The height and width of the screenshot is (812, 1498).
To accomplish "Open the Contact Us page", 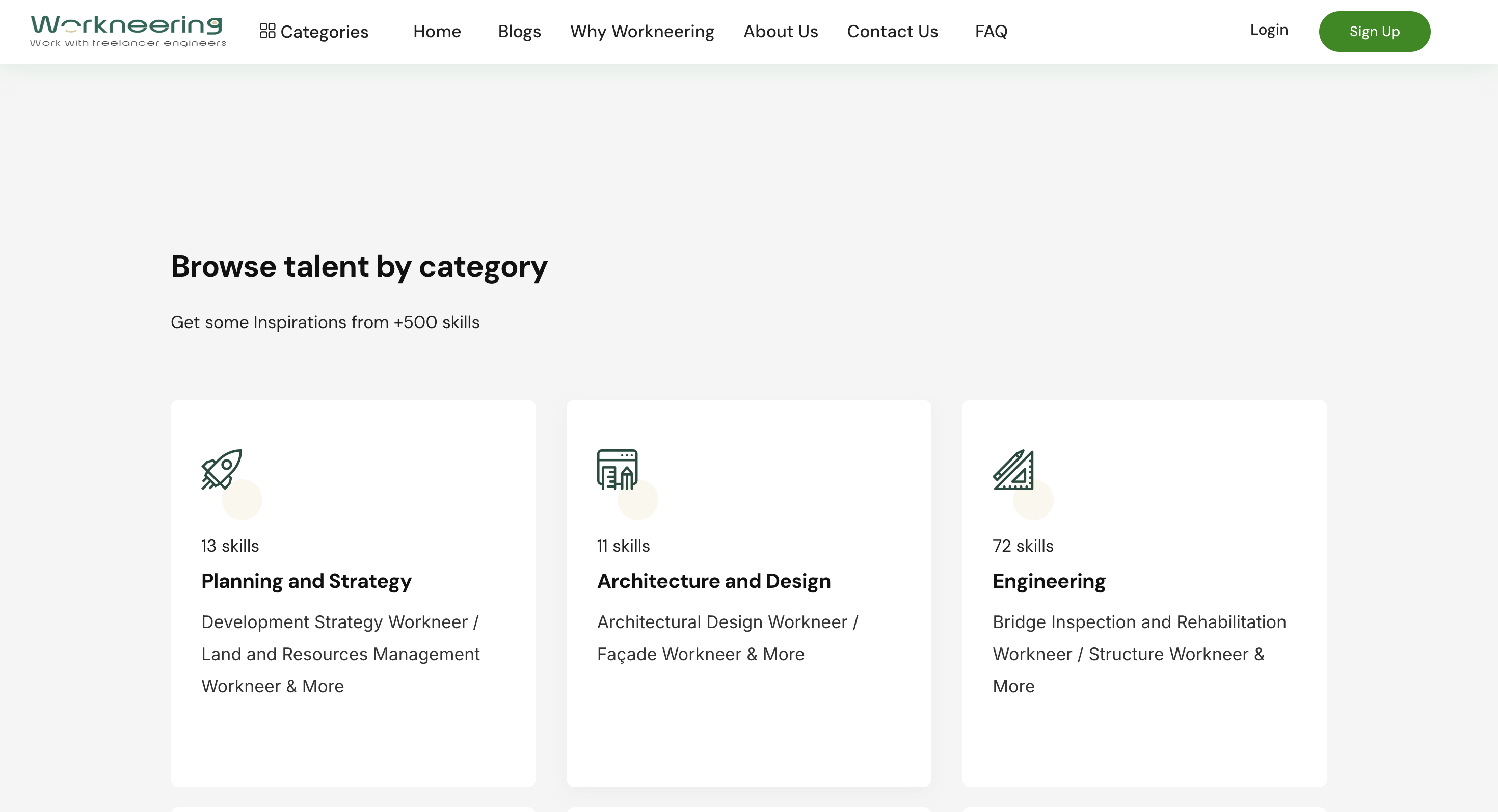I will tap(892, 32).
